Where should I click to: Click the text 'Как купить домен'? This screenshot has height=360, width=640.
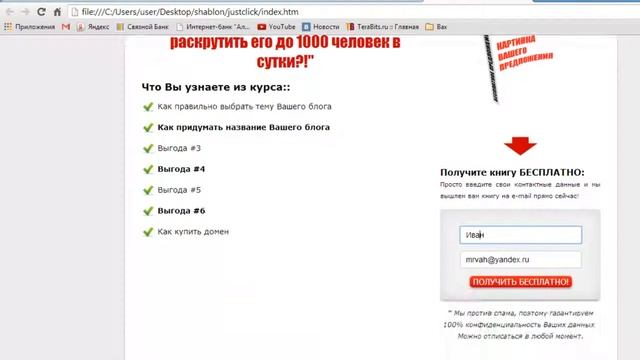coord(193,231)
